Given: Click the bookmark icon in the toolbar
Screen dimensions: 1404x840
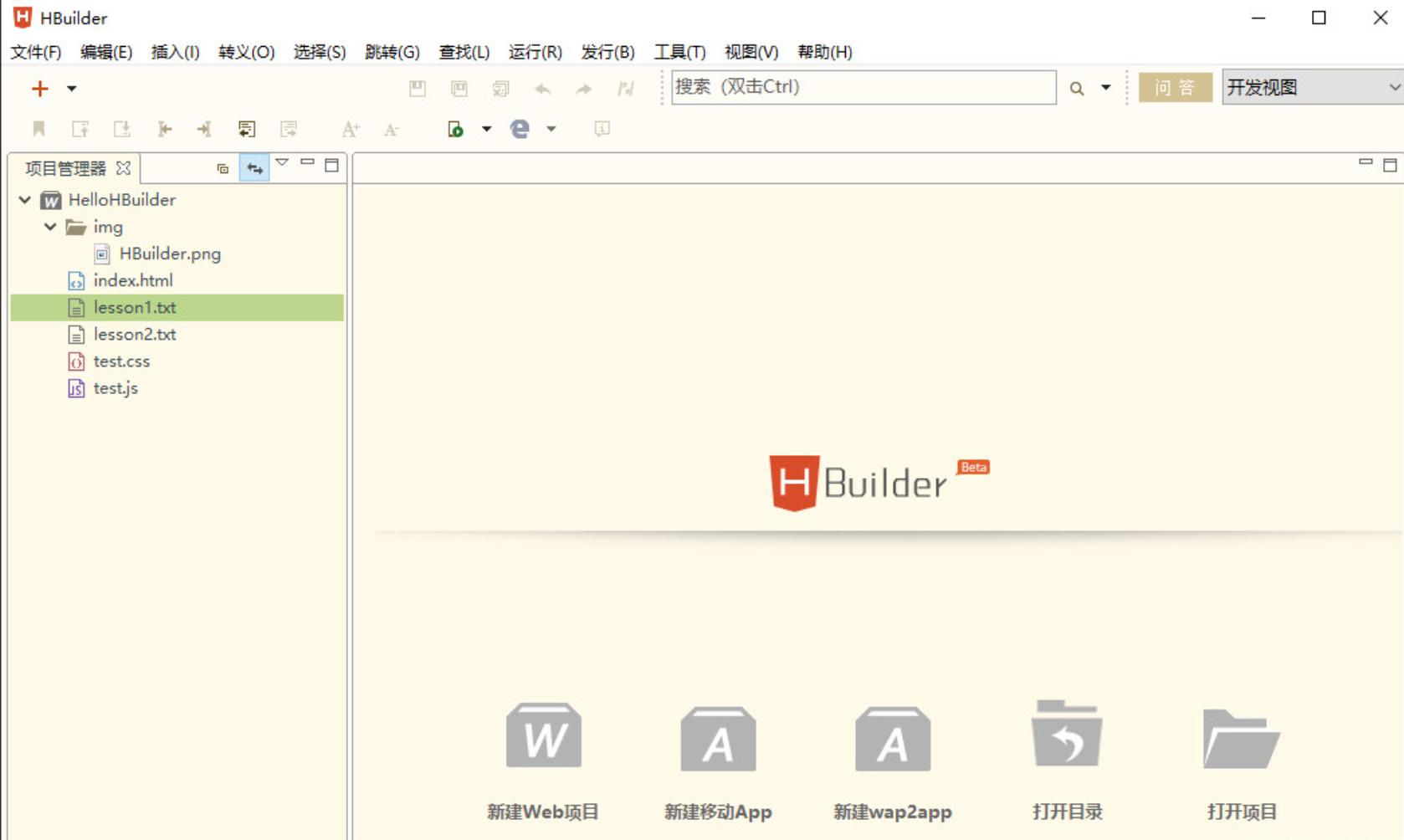Looking at the screenshot, I should tap(38, 129).
